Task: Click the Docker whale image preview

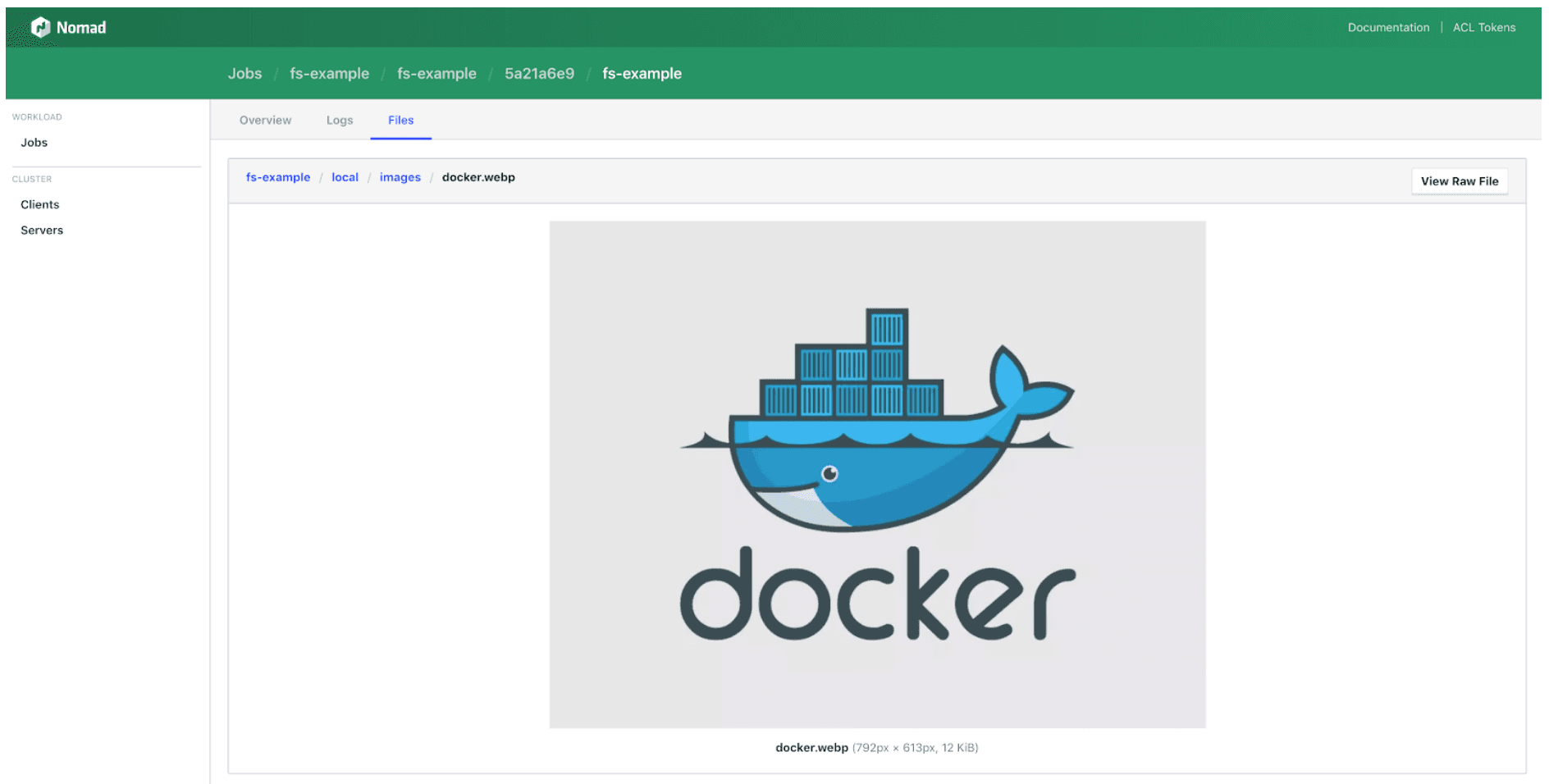Action: point(877,474)
